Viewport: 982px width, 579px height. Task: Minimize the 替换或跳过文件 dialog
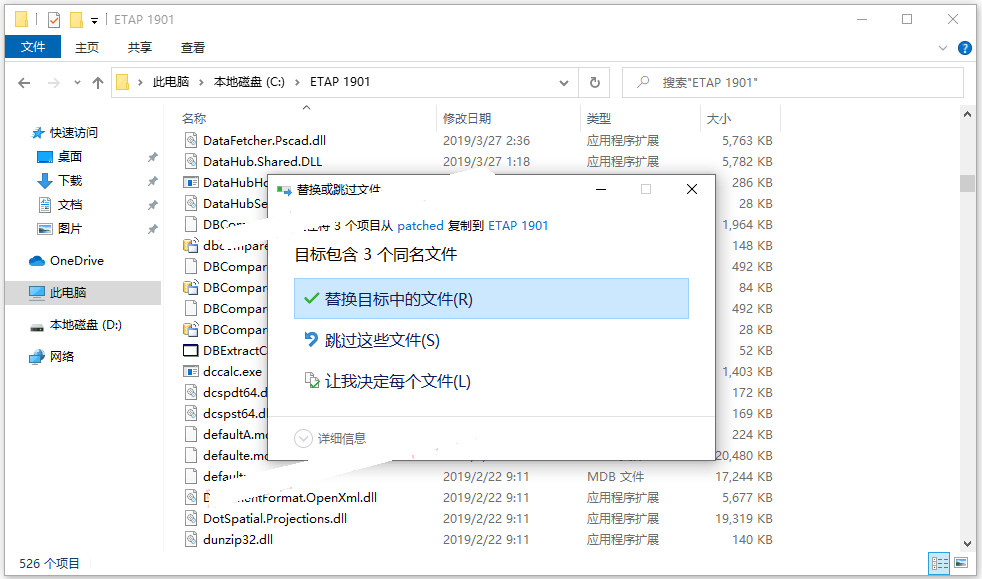coord(601,189)
